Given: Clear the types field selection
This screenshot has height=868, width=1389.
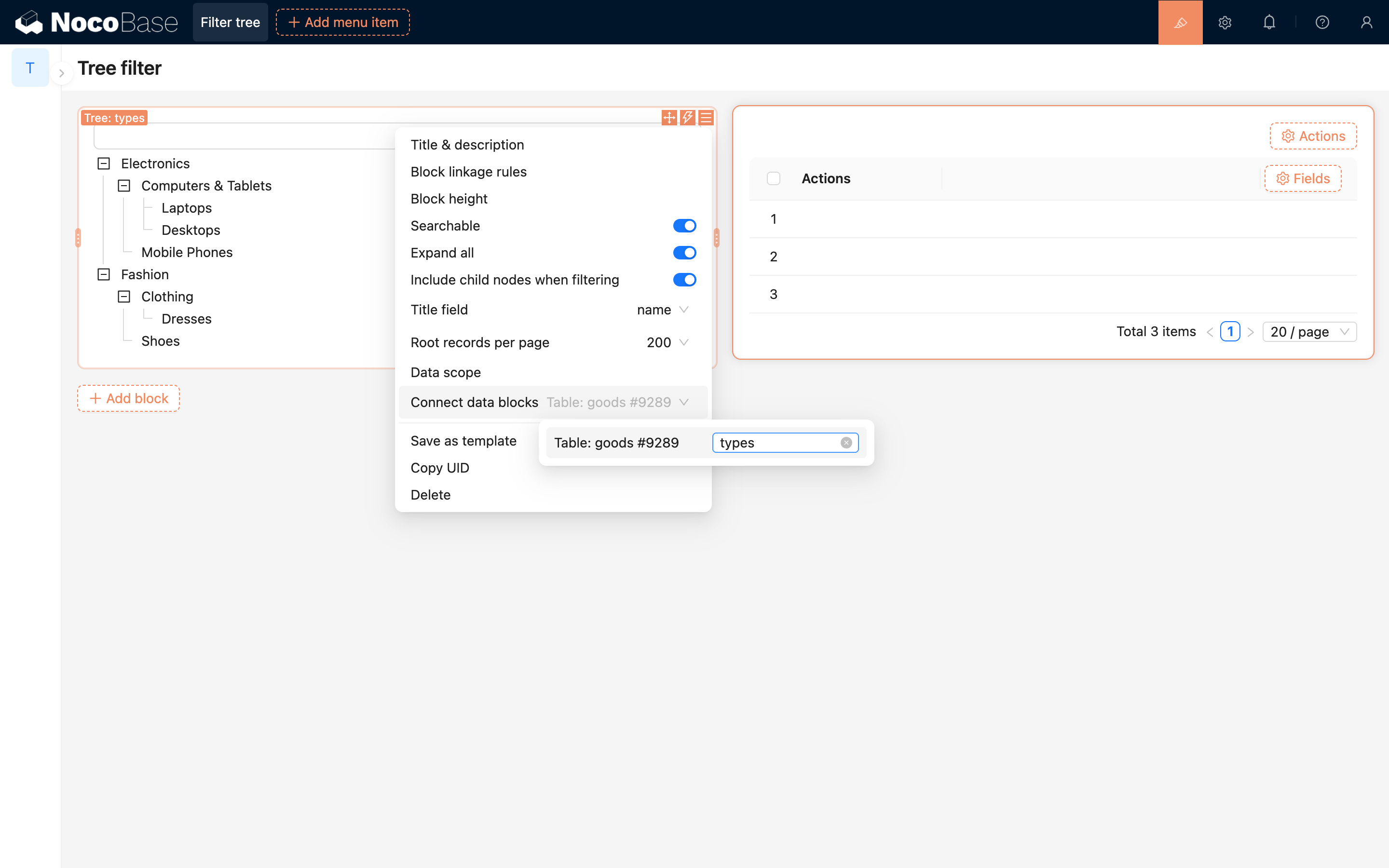Looking at the screenshot, I should coord(846,443).
